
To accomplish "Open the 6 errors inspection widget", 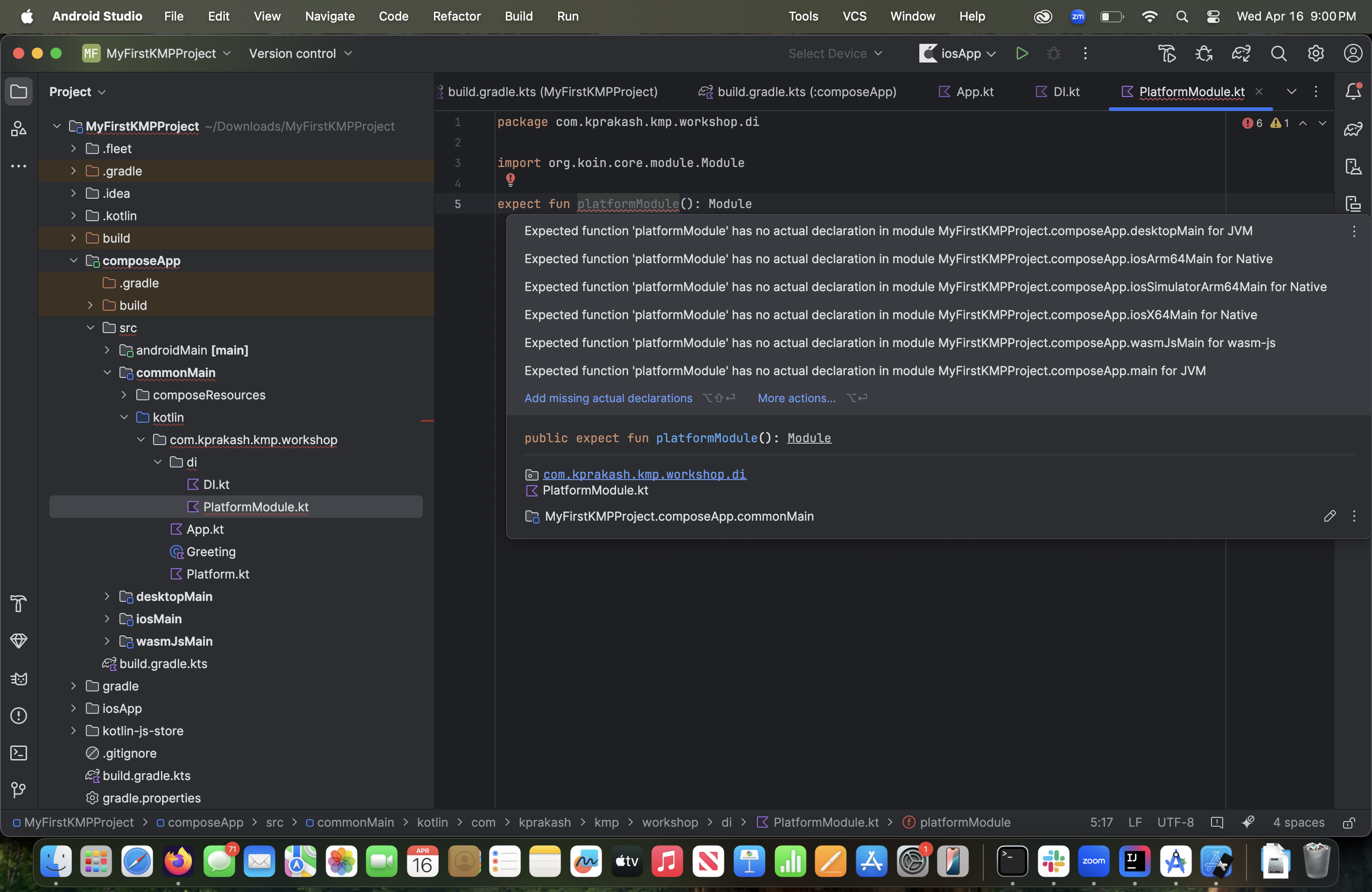I will tap(1252, 123).
